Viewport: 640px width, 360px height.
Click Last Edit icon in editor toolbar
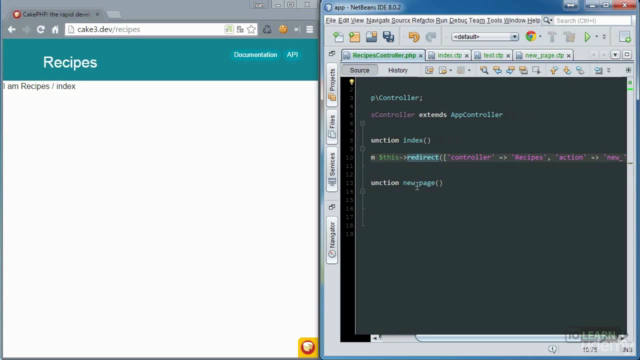[x=429, y=70]
